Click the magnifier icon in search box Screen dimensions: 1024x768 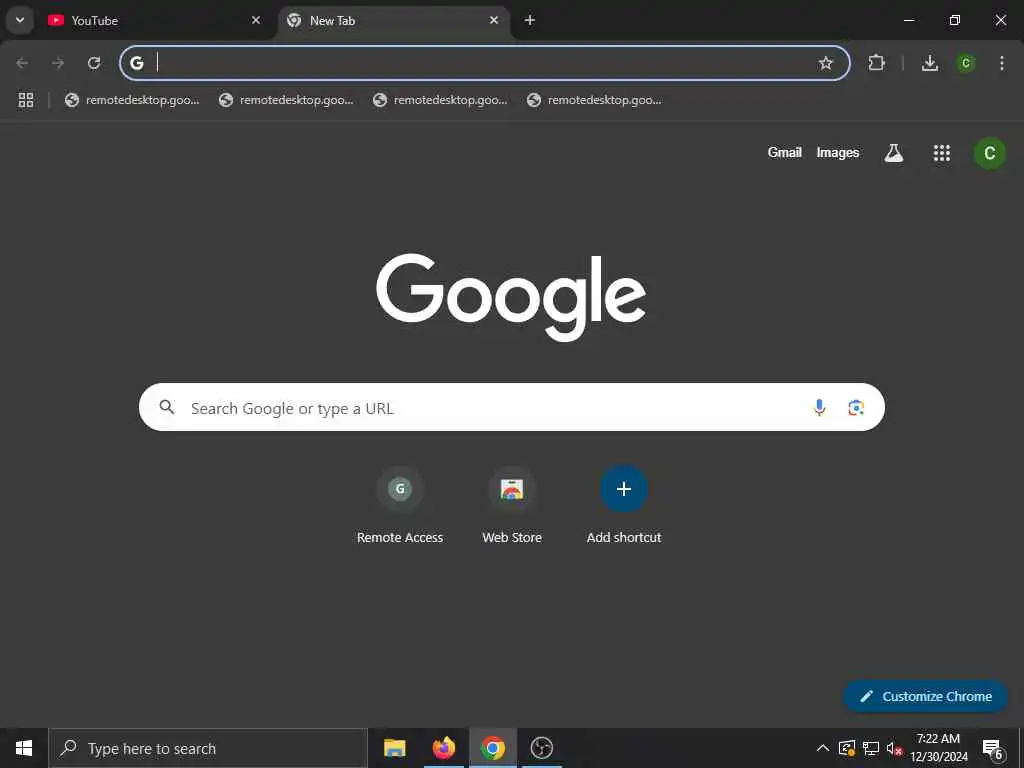coord(167,408)
